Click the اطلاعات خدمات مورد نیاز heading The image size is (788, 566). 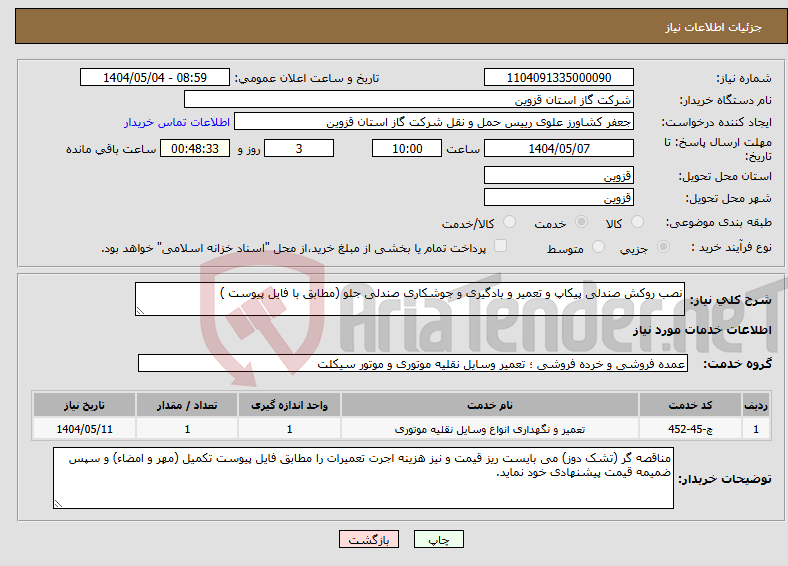coord(702,330)
